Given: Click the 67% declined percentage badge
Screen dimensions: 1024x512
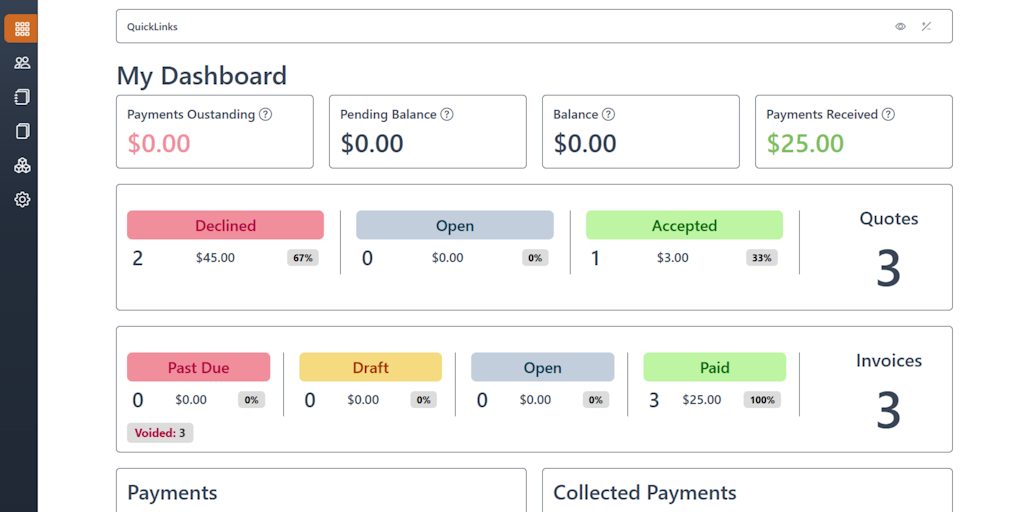Looking at the screenshot, I should (x=303, y=258).
